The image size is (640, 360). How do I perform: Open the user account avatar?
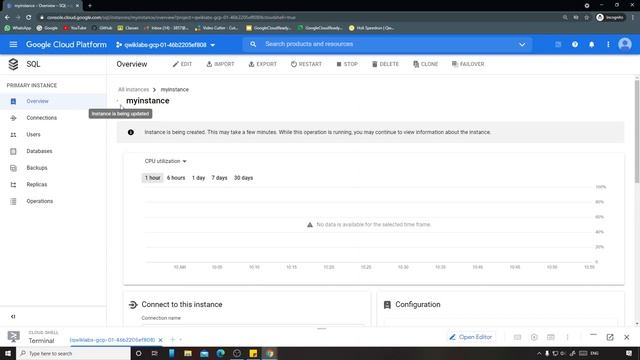point(625,44)
